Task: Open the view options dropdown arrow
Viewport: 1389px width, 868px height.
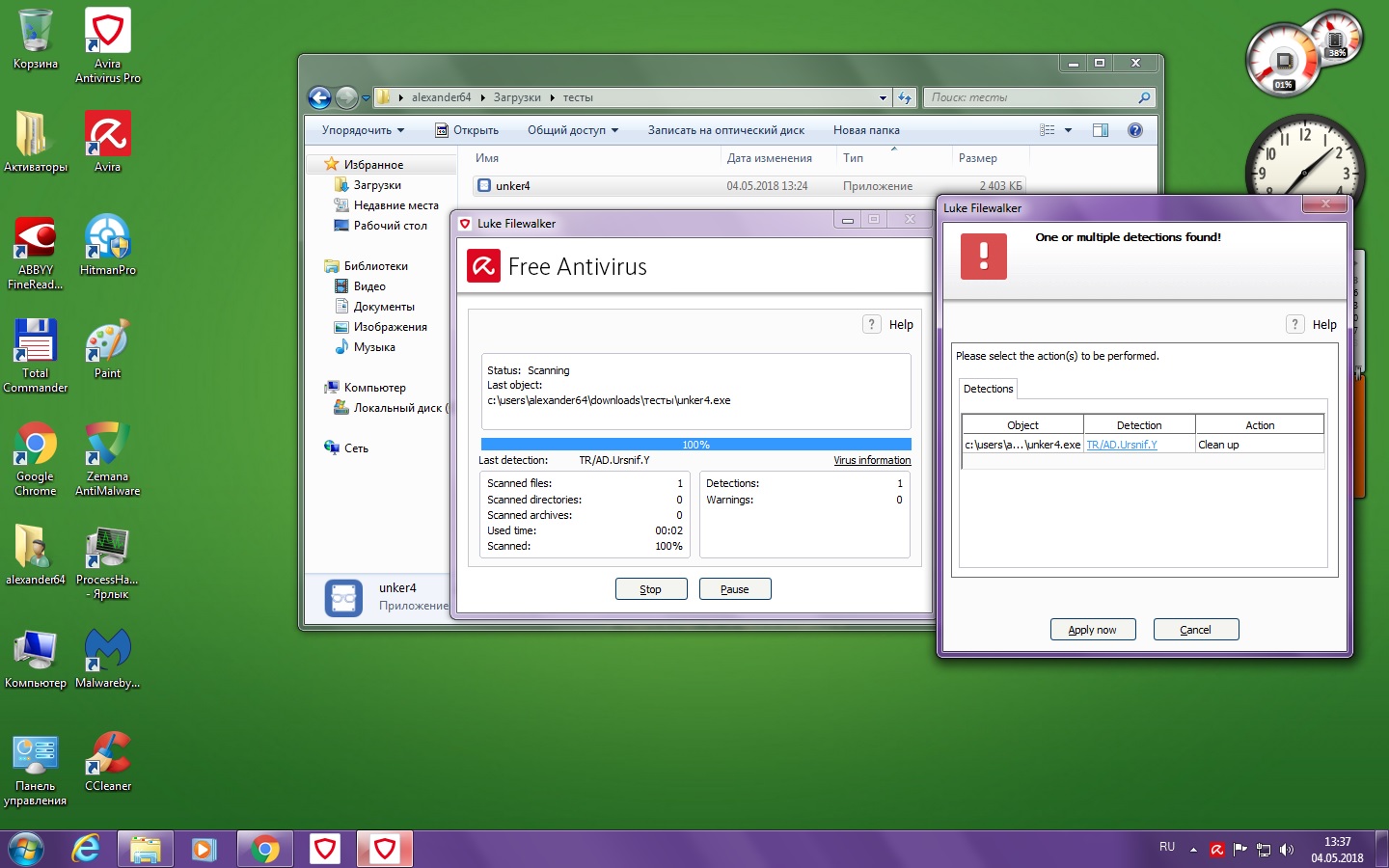Action: tap(1068, 130)
